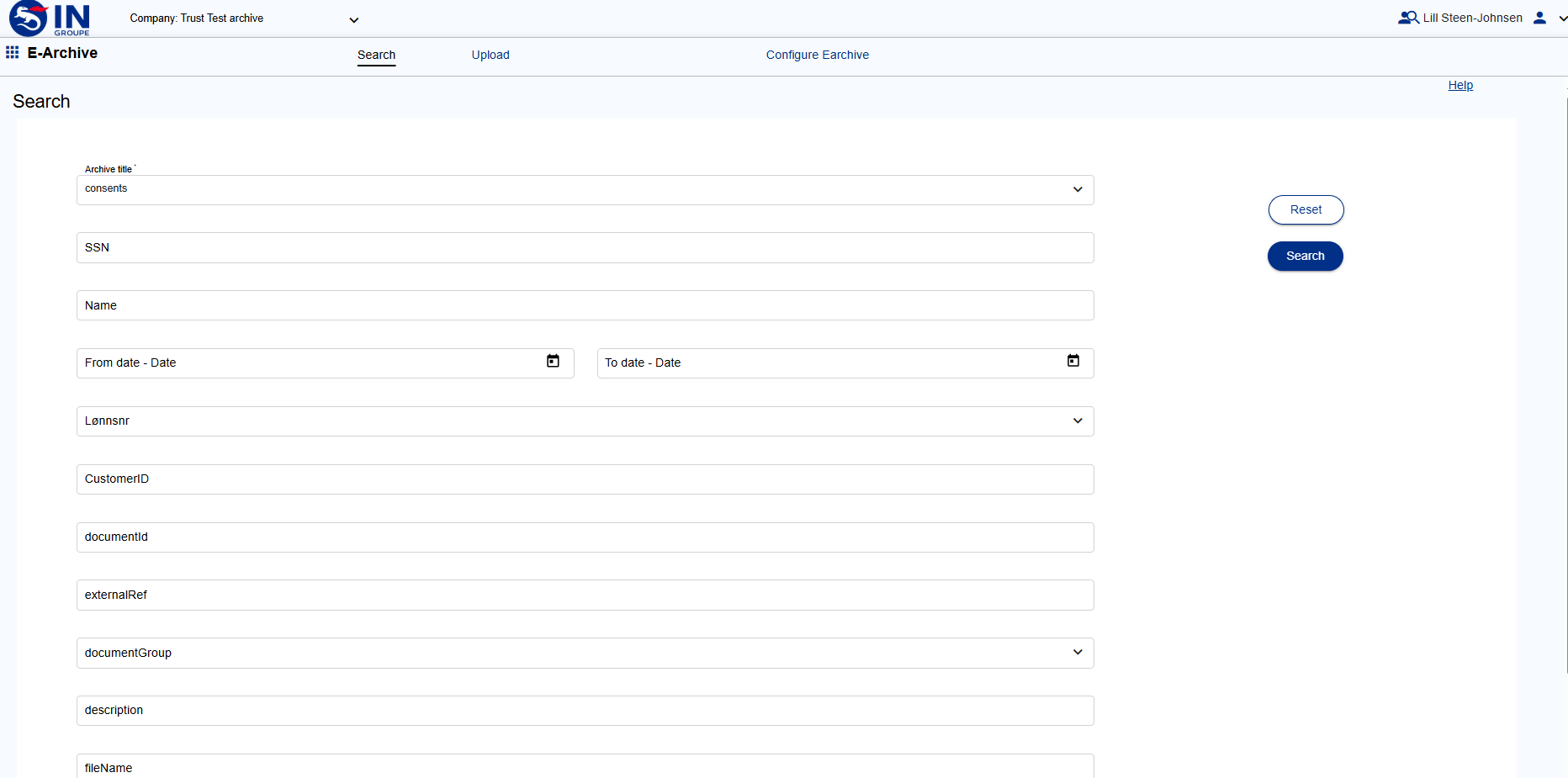The image size is (1568, 778).
Task: Open the Configure Earchive tab
Action: [817, 55]
